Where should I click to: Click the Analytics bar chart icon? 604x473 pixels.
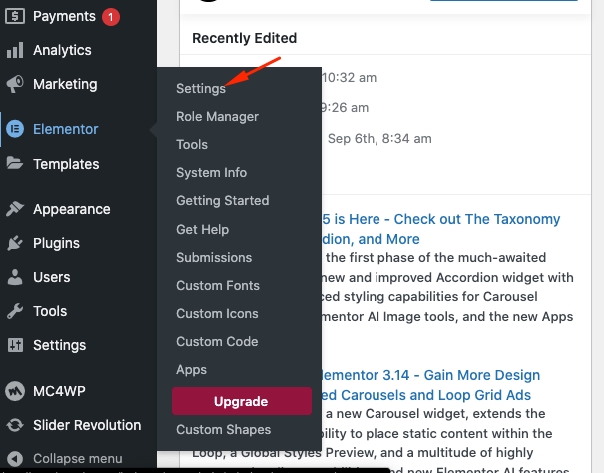(15, 50)
